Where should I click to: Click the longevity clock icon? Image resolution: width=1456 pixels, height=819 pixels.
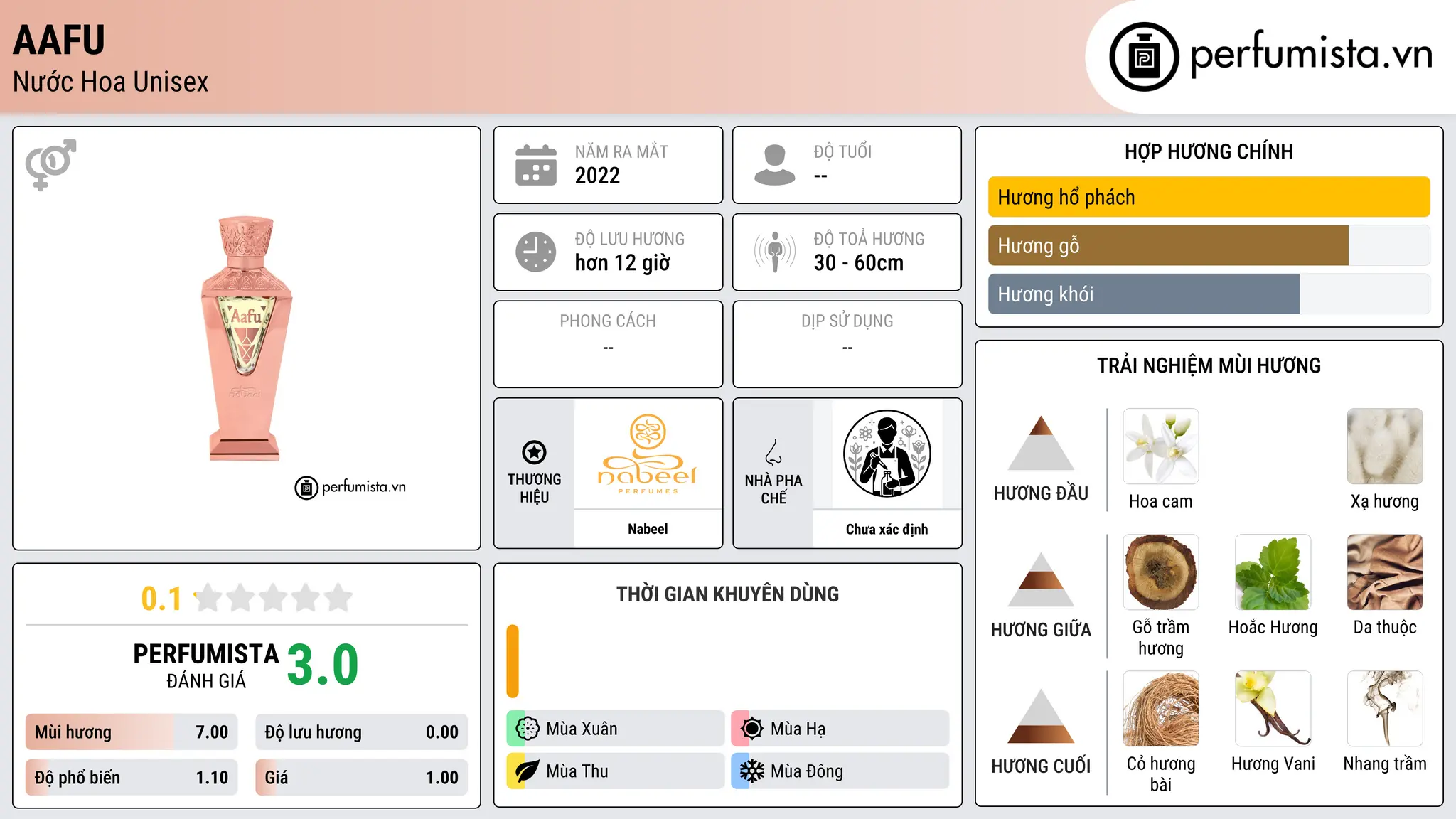tap(536, 252)
